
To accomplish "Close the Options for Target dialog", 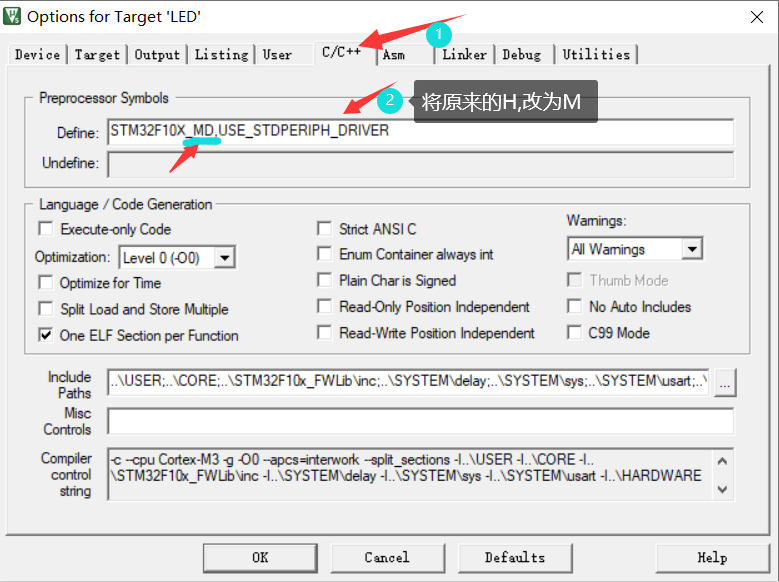I will 757,17.
